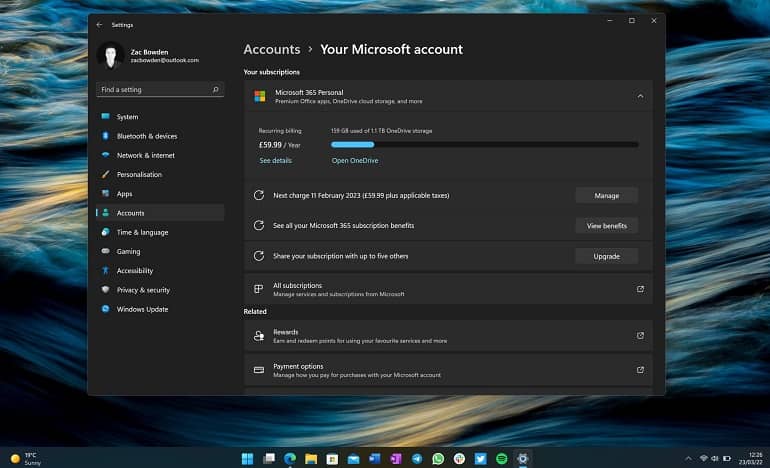Click the 'Related' section heading
The width and height of the screenshot is (770, 468).
(x=255, y=311)
